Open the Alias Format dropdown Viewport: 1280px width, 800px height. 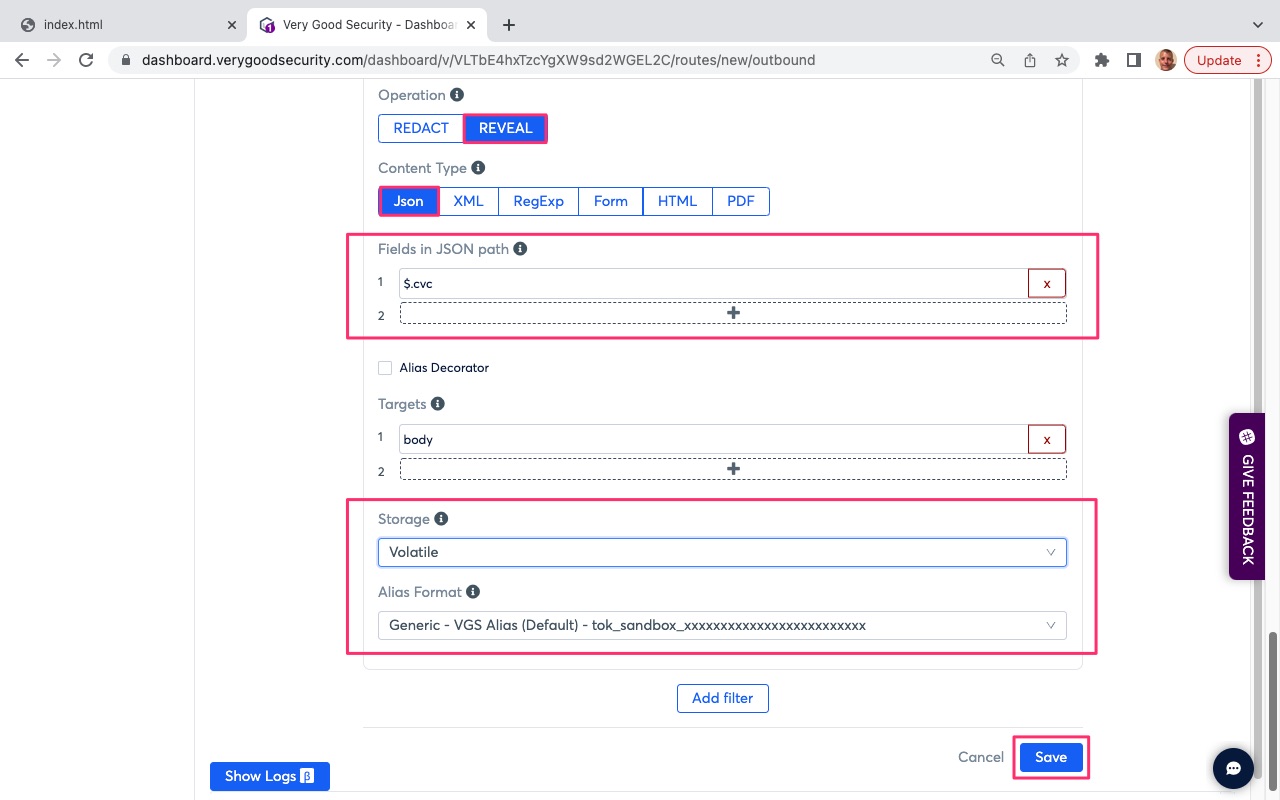click(x=722, y=625)
